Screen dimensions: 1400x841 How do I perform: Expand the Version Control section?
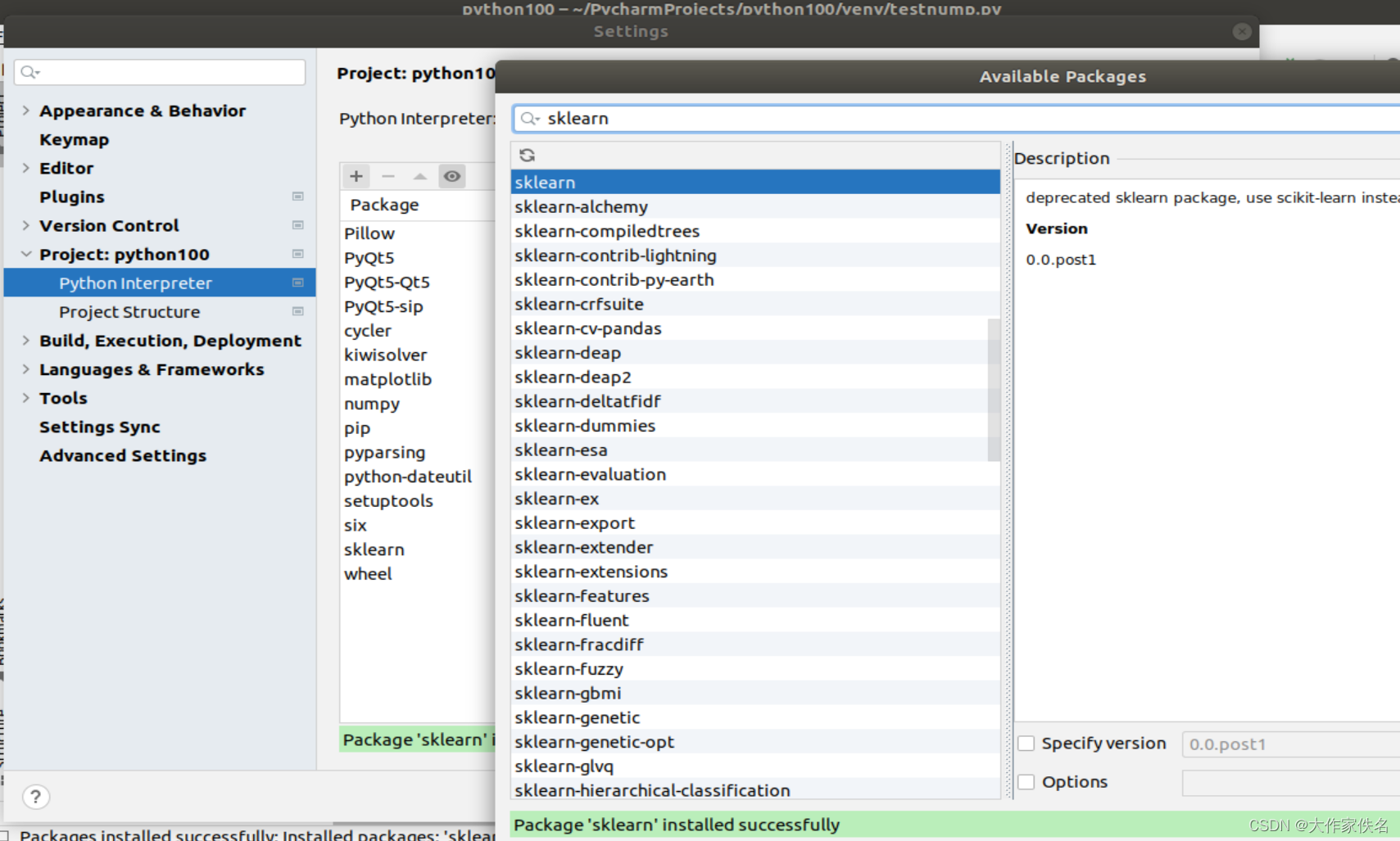(x=25, y=224)
